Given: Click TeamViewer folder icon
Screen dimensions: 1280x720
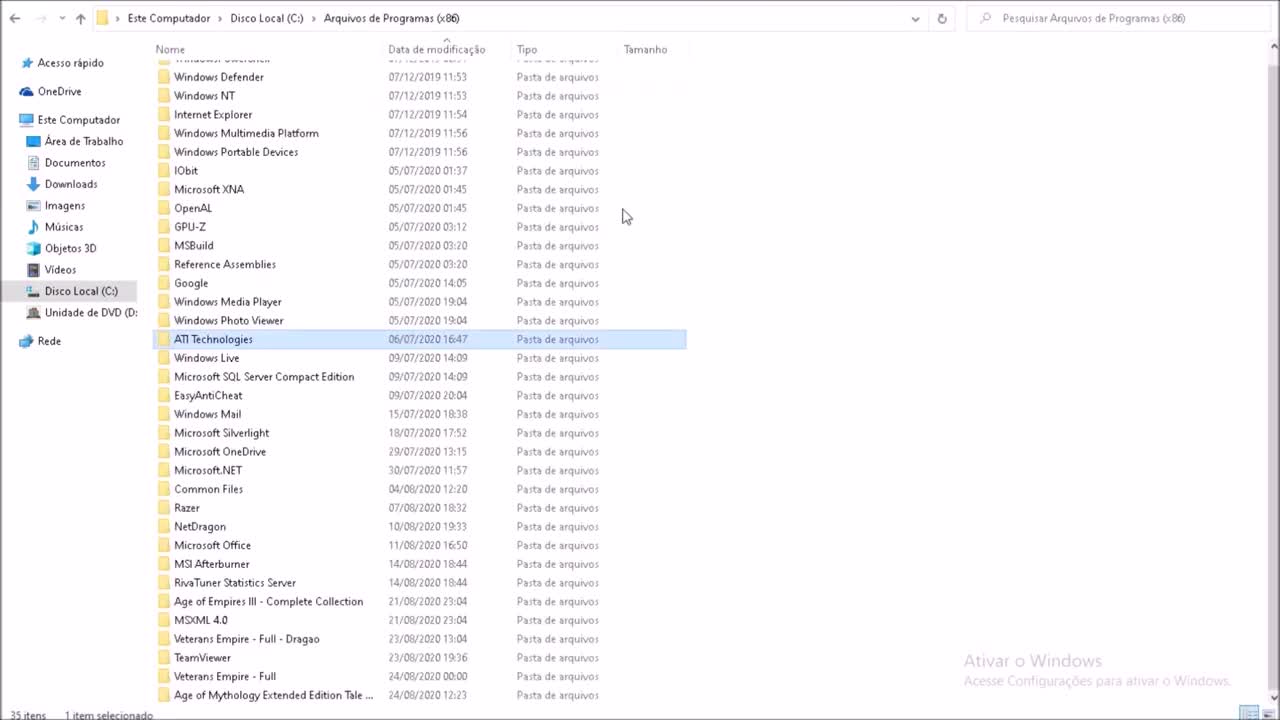Looking at the screenshot, I should coord(165,658).
